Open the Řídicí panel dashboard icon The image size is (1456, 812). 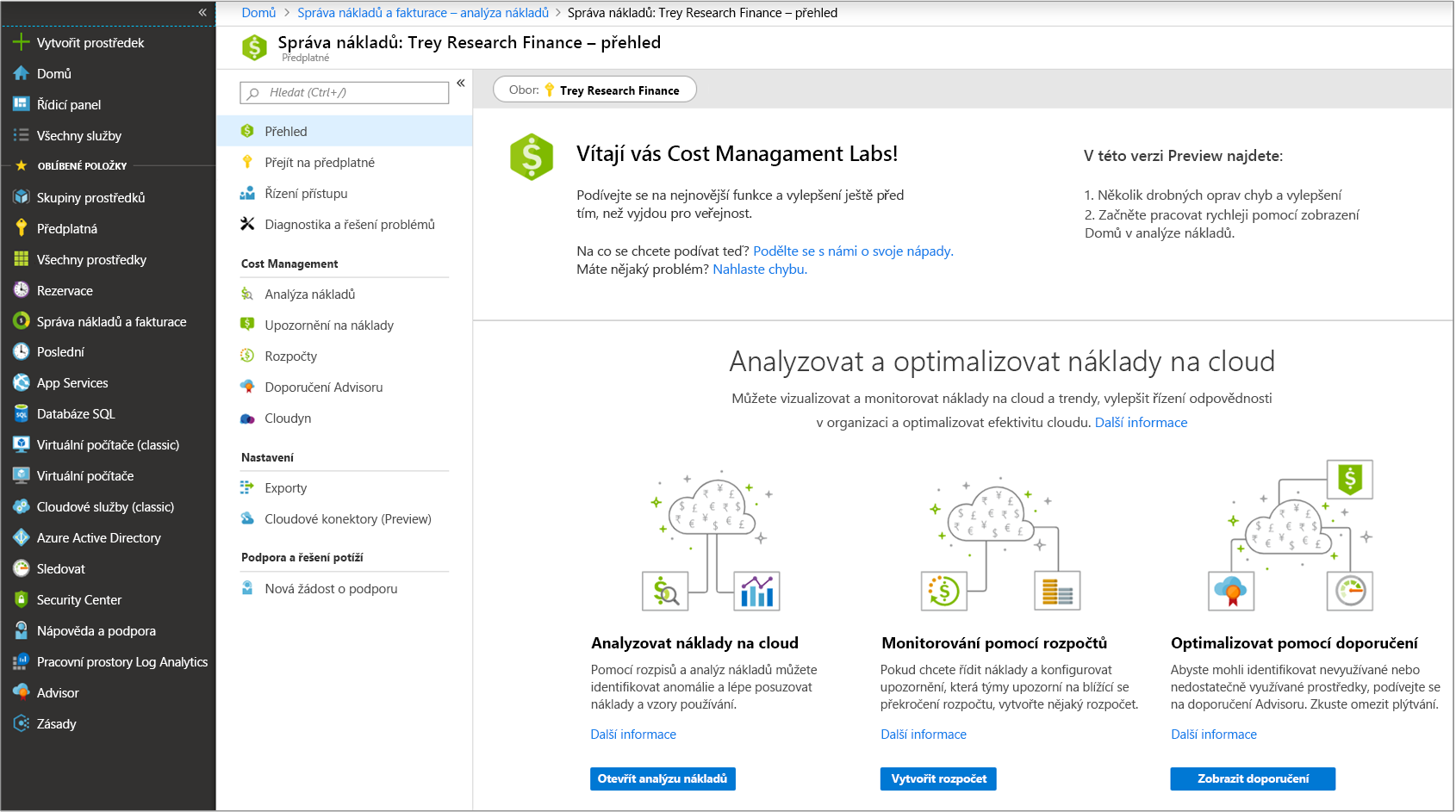[x=21, y=104]
